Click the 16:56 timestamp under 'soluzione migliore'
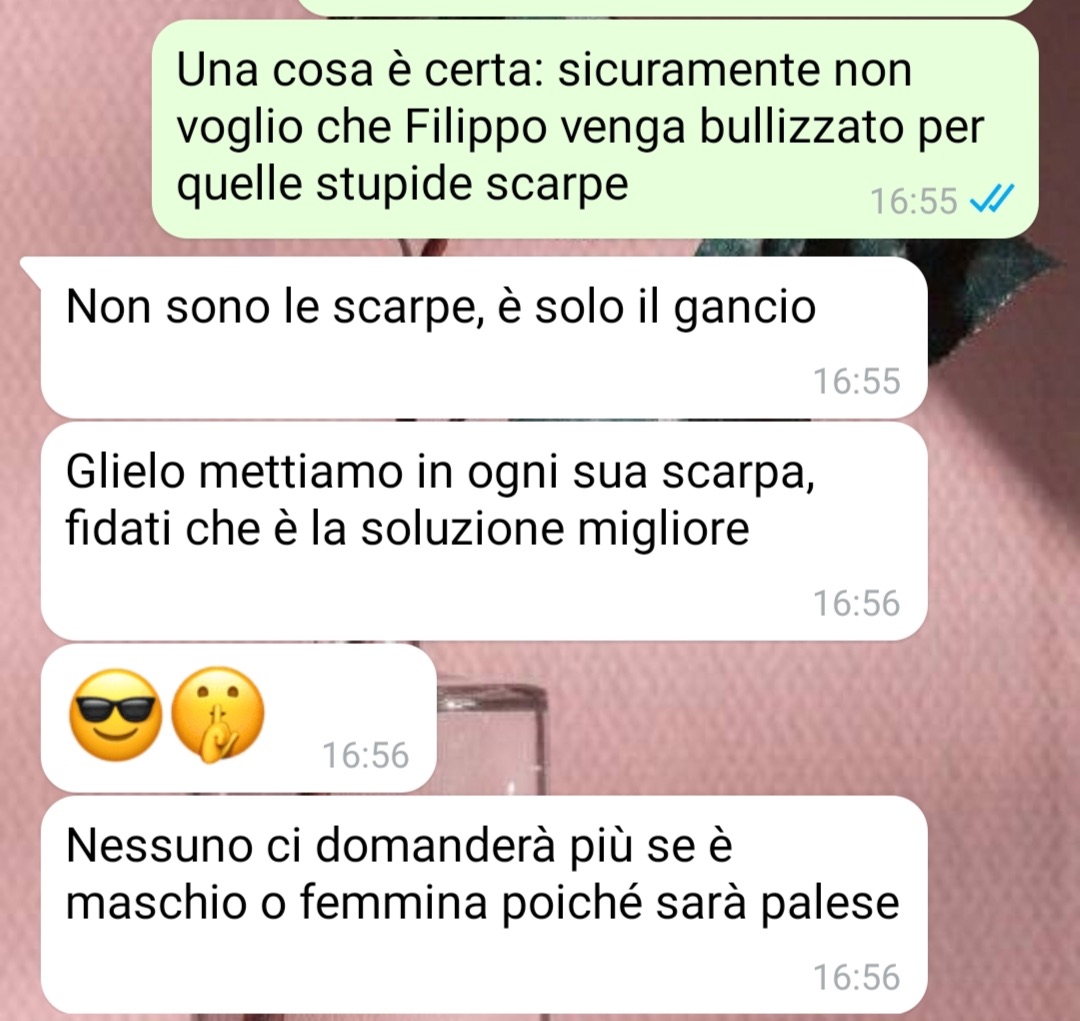Screen dimensions: 1080x1021 [857, 603]
